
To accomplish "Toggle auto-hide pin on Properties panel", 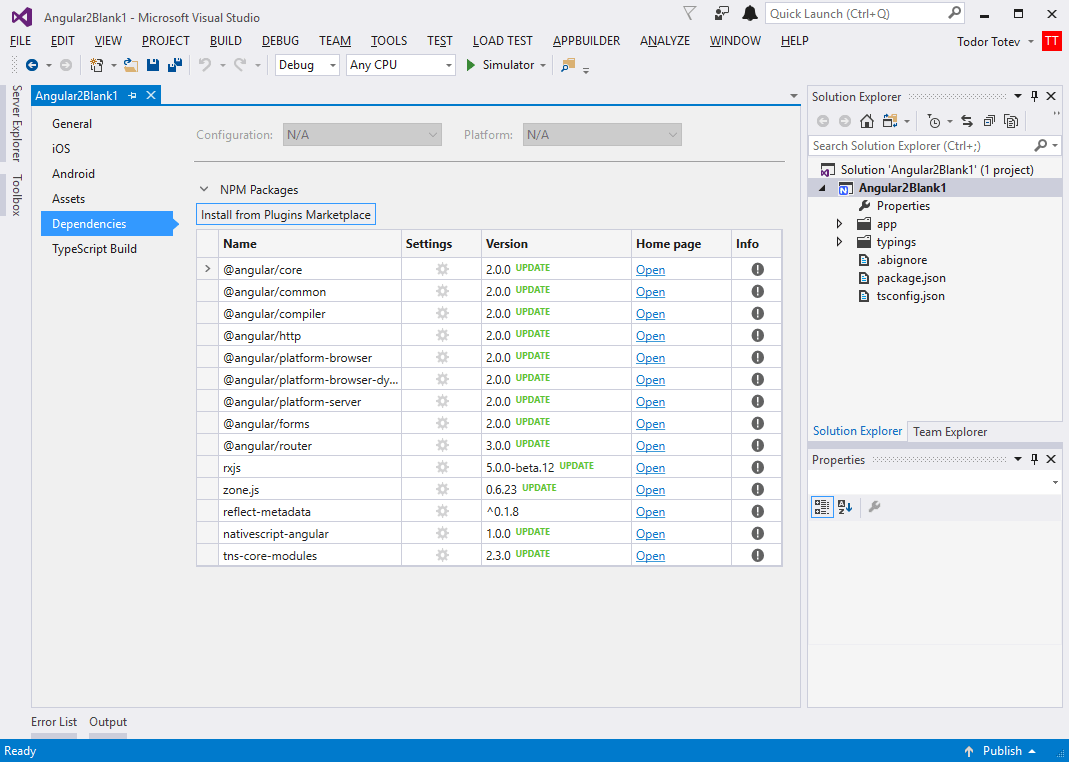I will pyautogui.click(x=1034, y=460).
